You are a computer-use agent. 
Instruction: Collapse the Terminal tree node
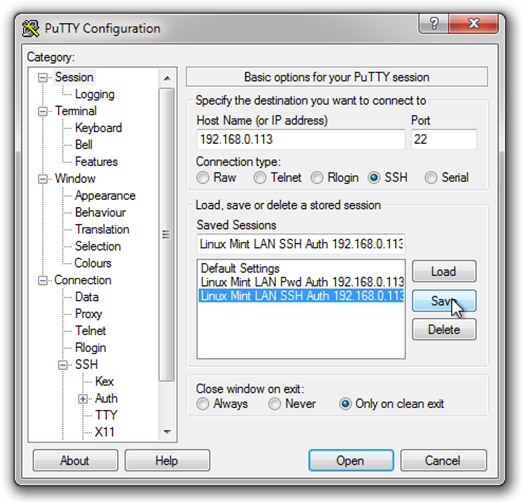pyautogui.click(x=43, y=111)
